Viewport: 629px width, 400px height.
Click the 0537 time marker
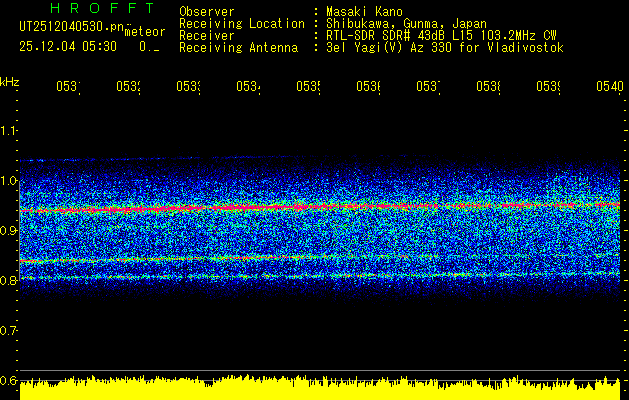tap(428, 86)
